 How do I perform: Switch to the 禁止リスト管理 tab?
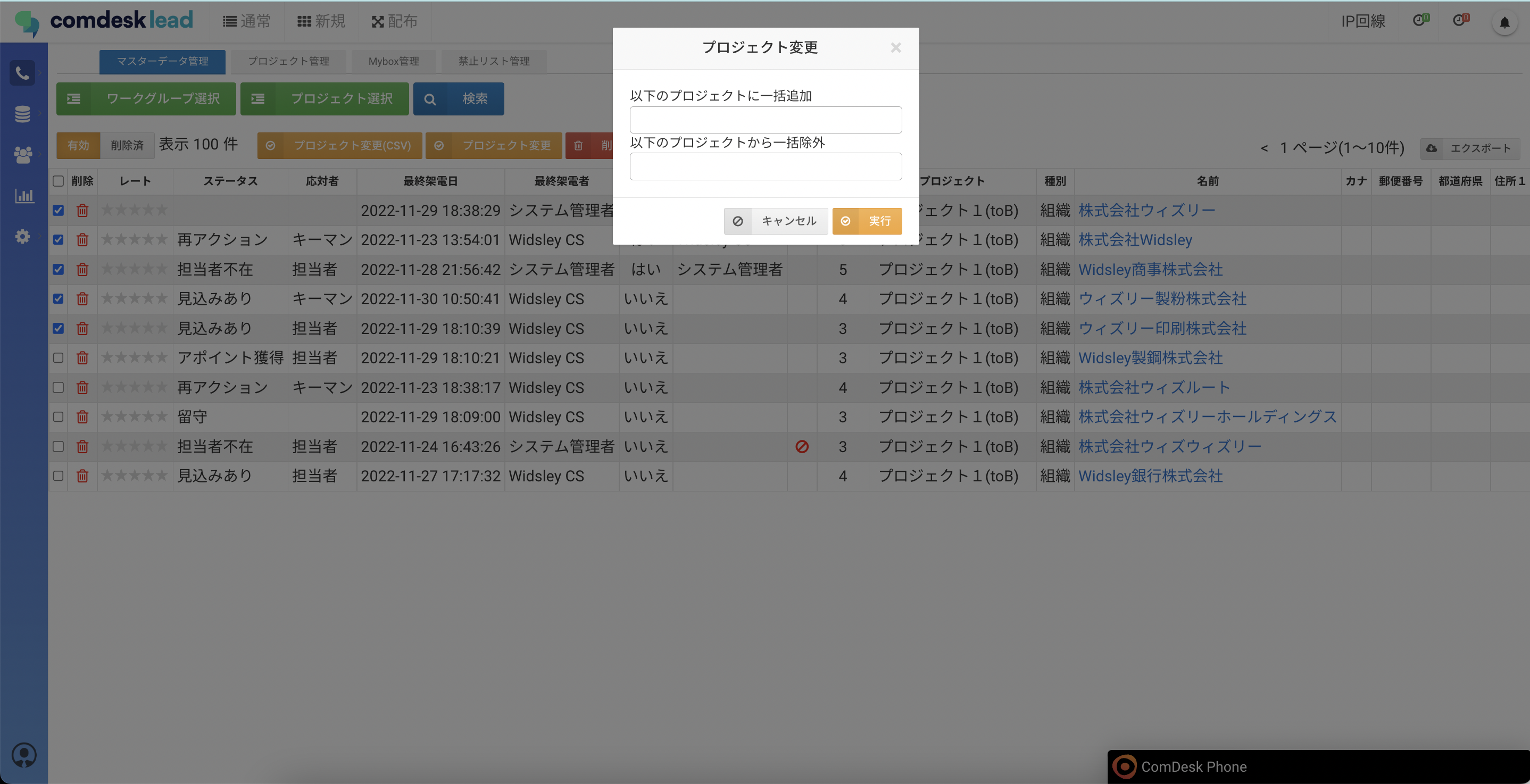494,61
